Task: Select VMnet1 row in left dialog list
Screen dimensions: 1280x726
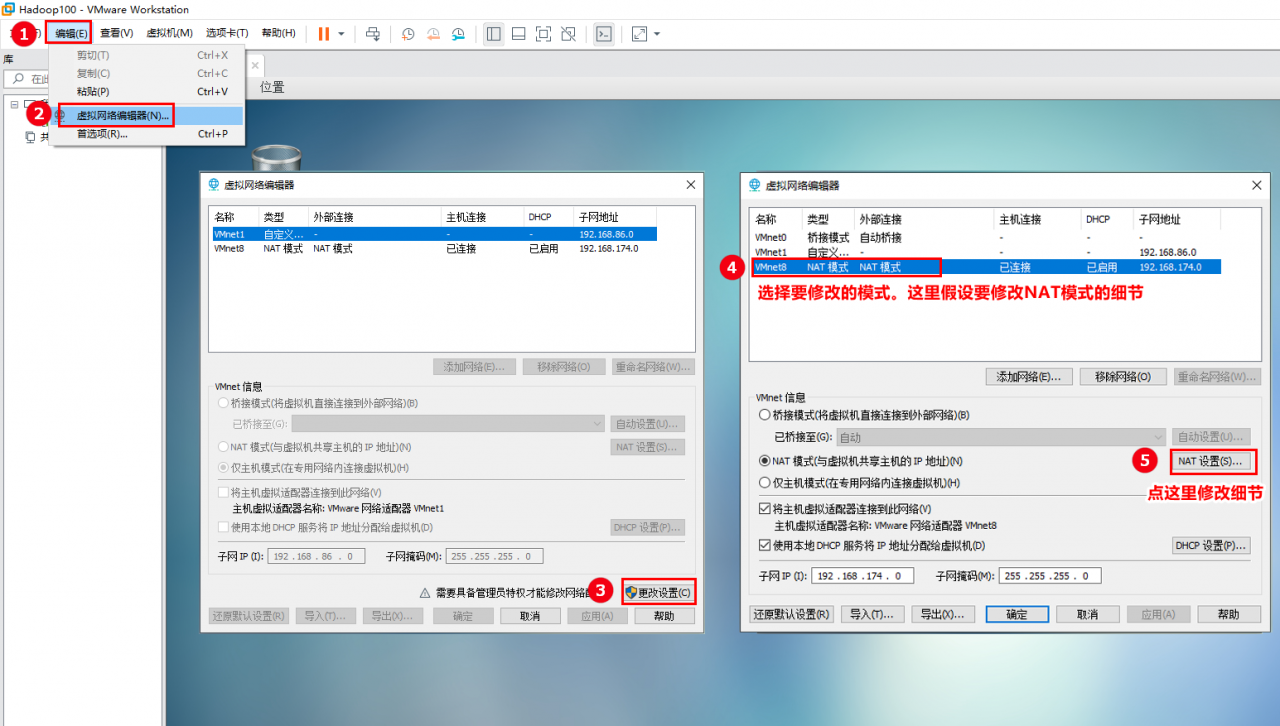Action: coord(434,234)
